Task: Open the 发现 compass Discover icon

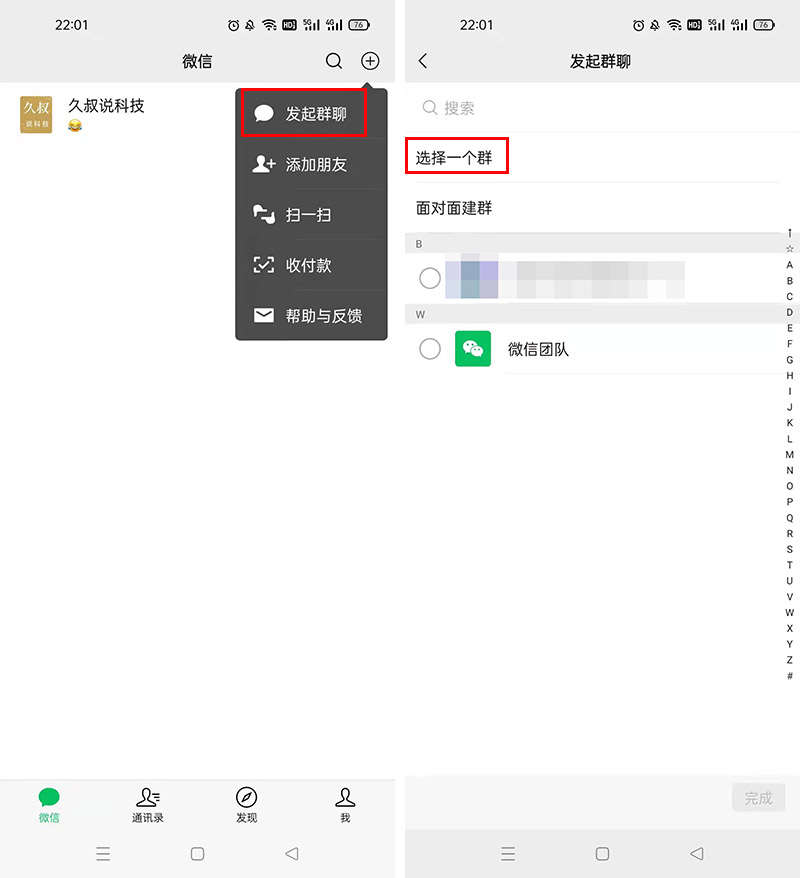Action: click(246, 803)
